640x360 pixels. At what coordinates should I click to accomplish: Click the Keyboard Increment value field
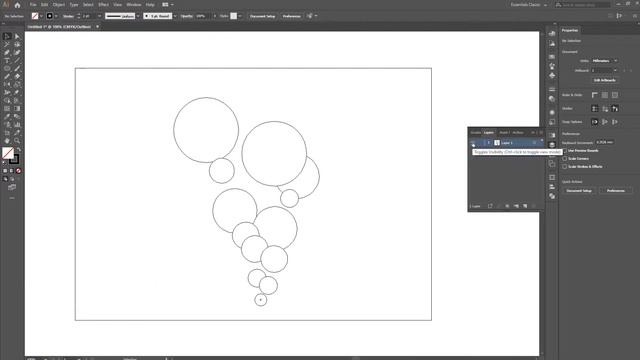(x=604, y=142)
